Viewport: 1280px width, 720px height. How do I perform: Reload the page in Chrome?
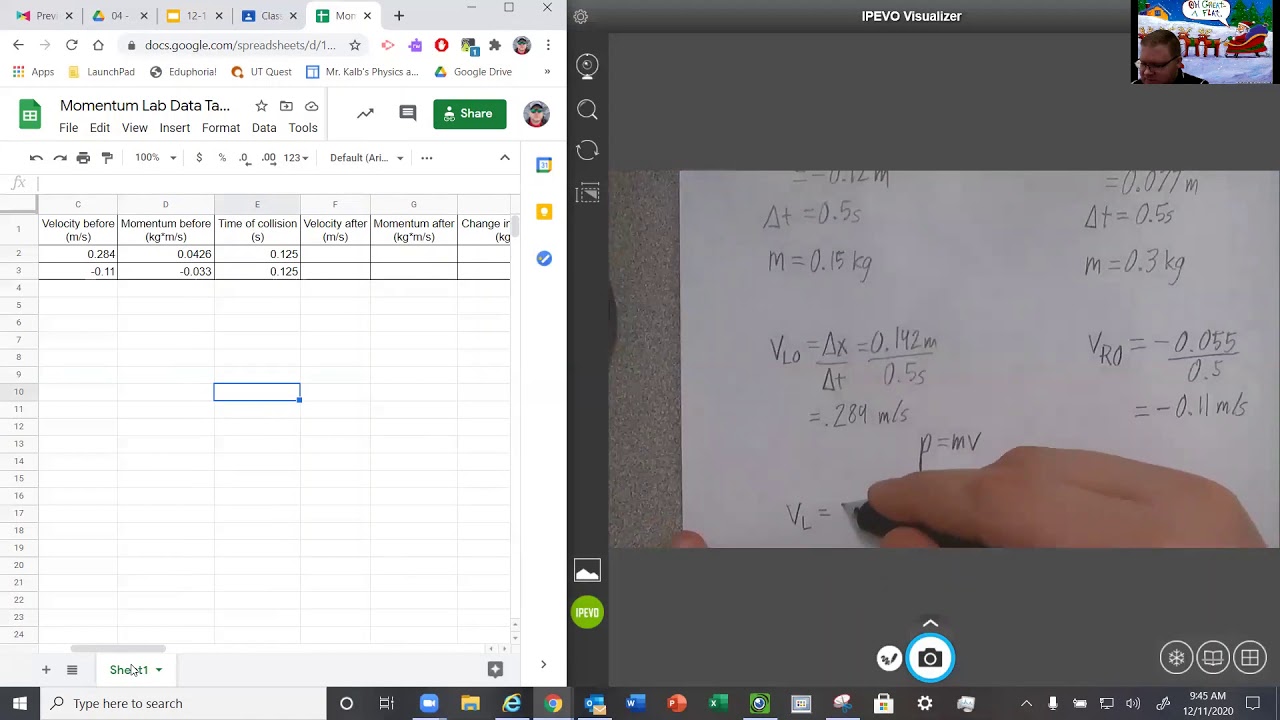point(72,45)
